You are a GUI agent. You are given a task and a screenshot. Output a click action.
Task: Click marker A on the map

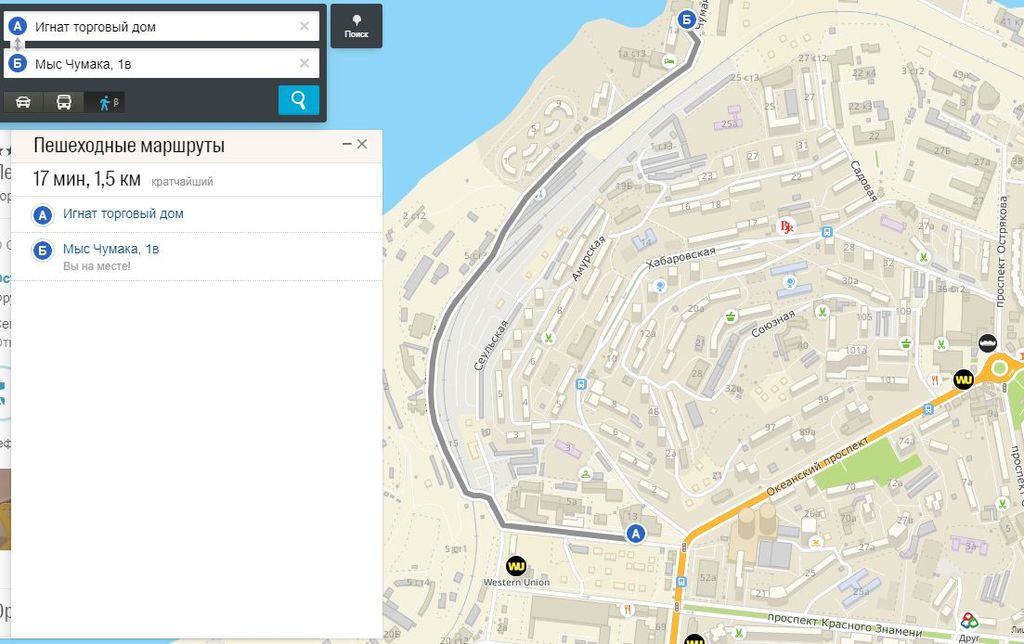[x=633, y=534]
